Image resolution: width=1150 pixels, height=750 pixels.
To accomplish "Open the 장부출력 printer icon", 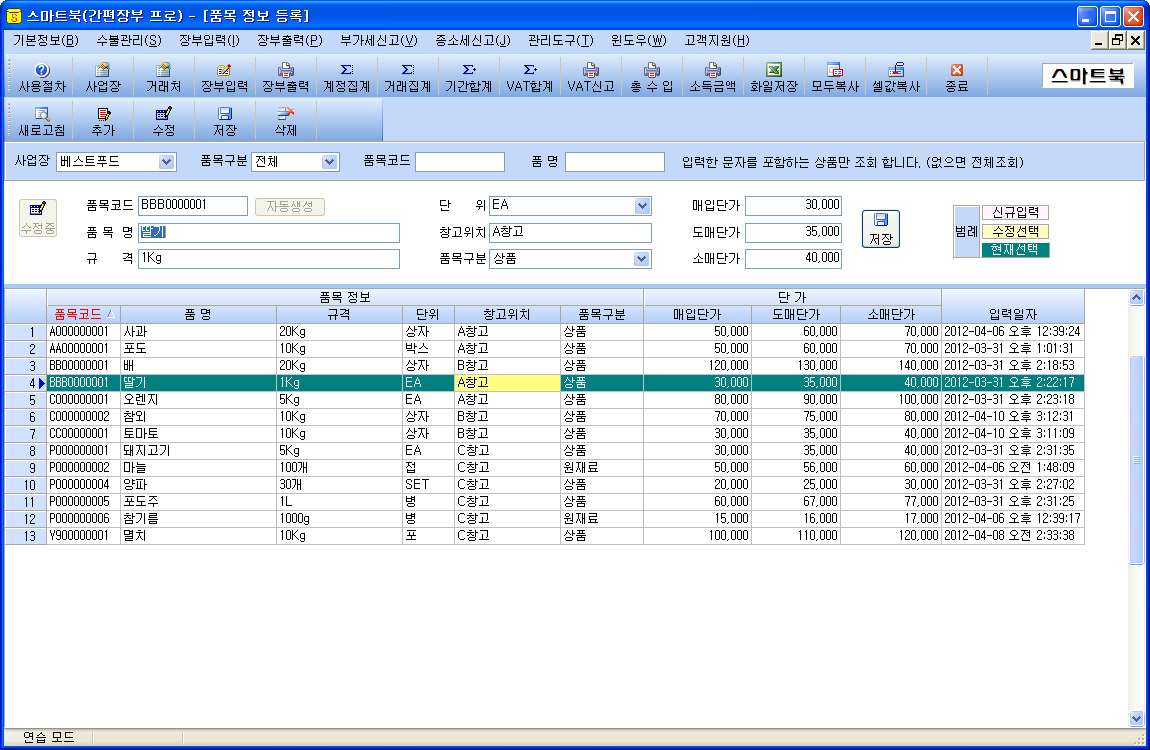I will [x=285, y=77].
